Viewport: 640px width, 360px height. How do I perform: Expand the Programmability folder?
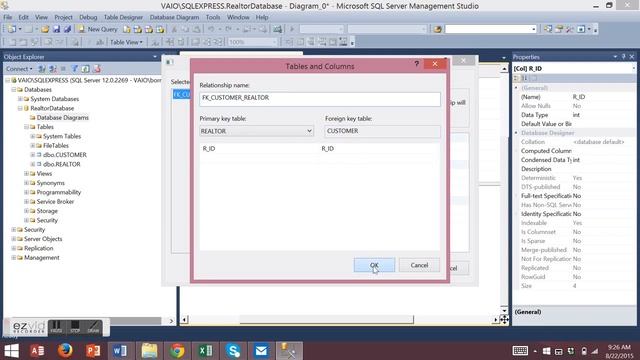27,192
